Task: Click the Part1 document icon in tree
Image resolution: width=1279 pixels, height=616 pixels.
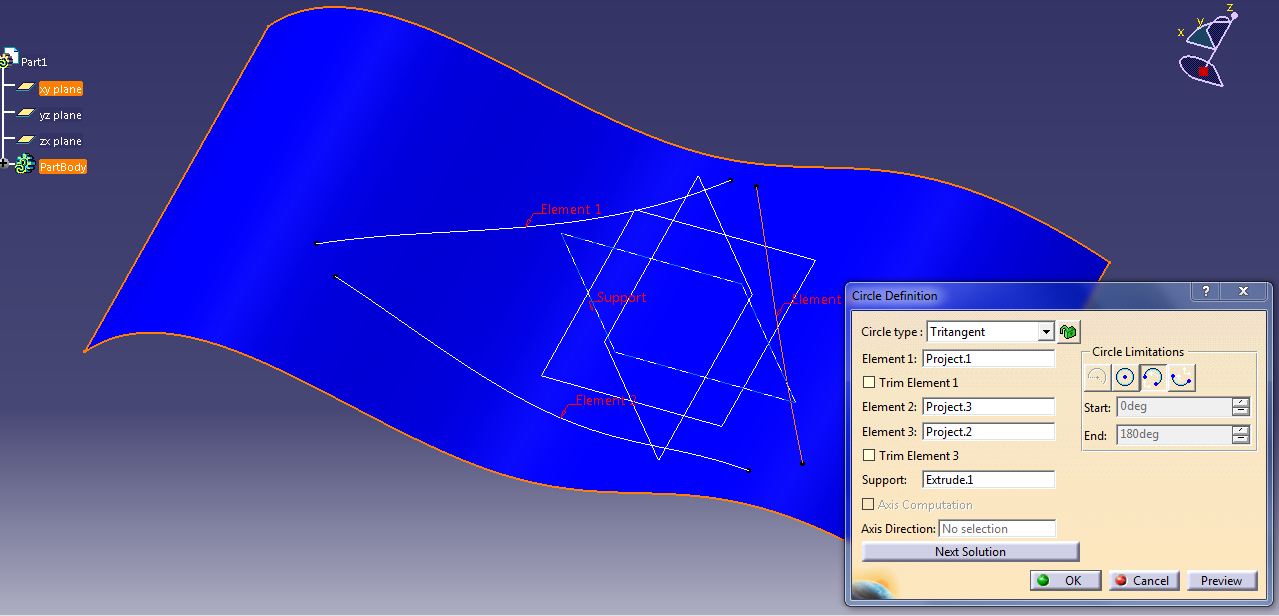Action: click(x=12, y=60)
